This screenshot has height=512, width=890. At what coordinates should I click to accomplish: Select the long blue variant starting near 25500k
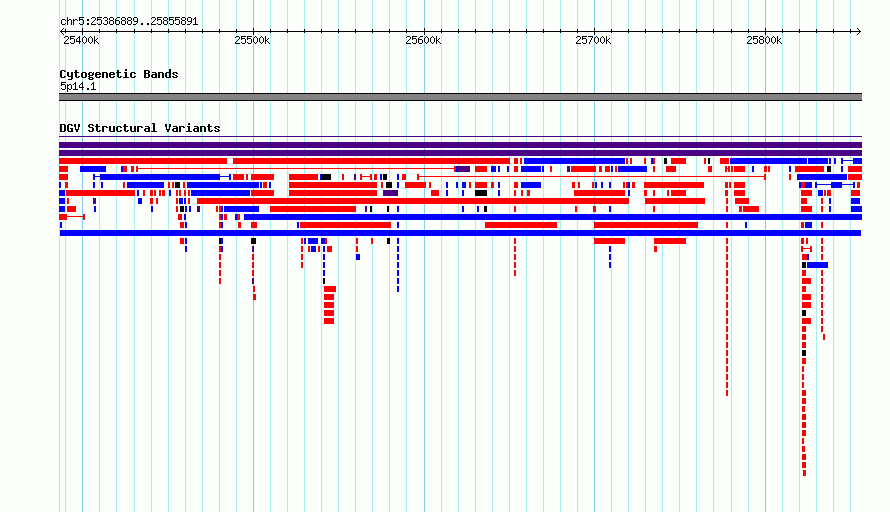point(553,217)
